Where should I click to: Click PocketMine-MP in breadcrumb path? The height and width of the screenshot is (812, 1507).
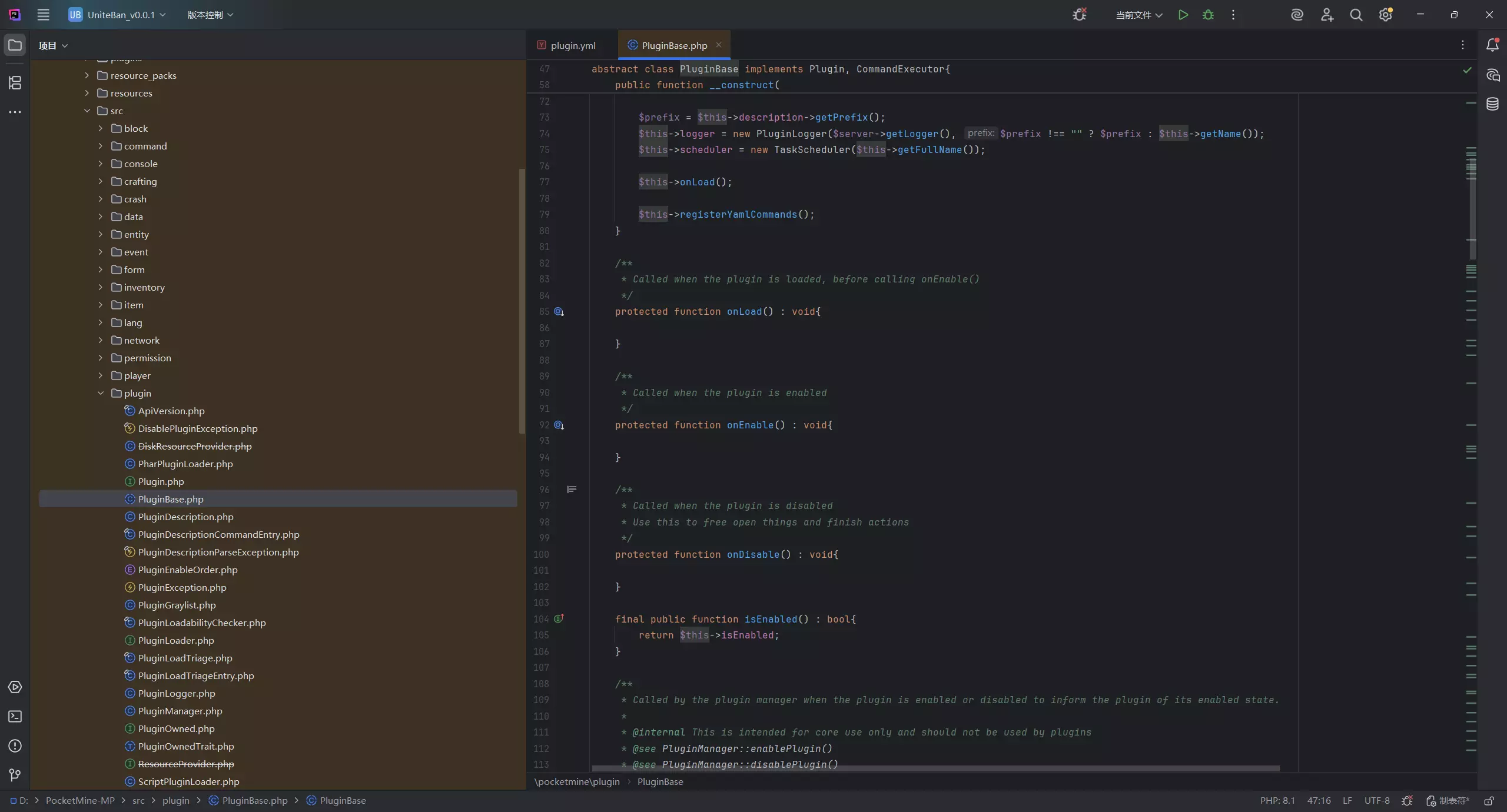tap(80, 800)
